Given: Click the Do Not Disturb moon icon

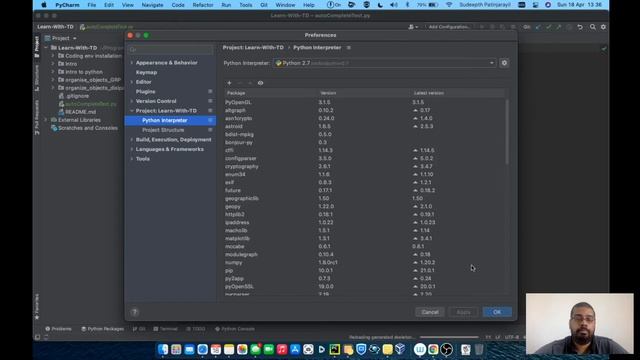Looking at the screenshot, I should [x=380, y=5].
